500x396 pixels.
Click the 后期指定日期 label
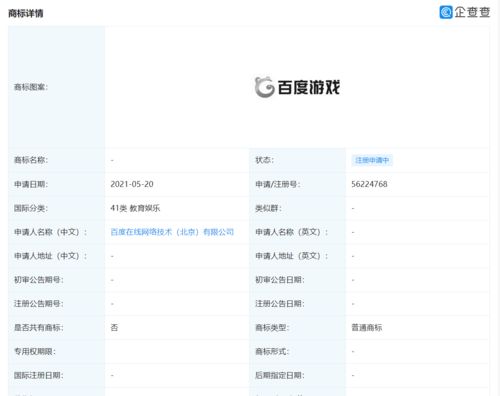pos(280,376)
